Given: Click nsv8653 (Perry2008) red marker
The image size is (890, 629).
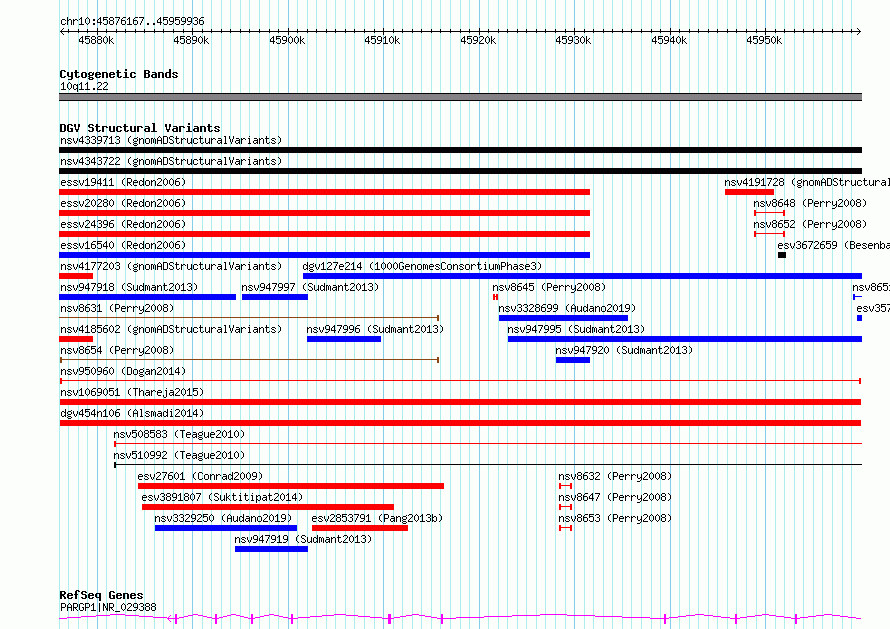Looking at the screenshot, I should point(565,528).
